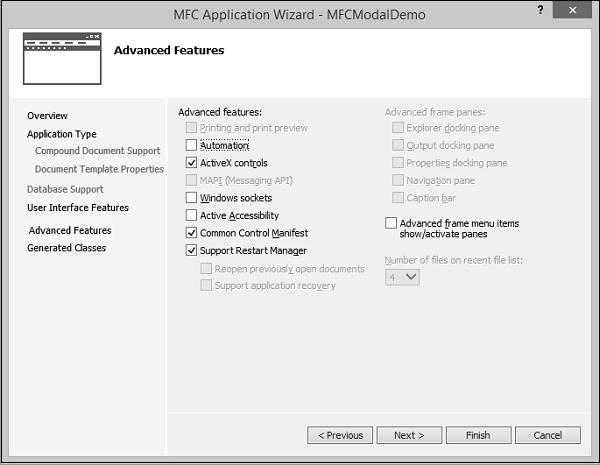
Task: Turn on Active Accessibility
Action: [191, 215]
